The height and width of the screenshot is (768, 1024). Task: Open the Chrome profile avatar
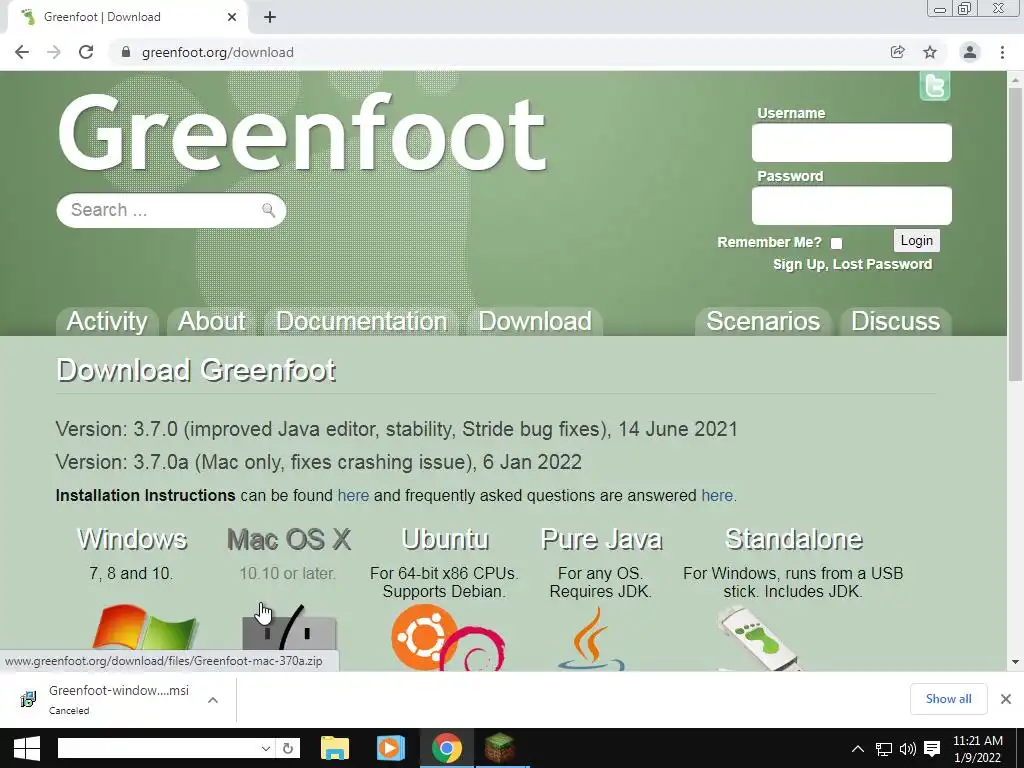pyautogui.click(x=970, y=52)
